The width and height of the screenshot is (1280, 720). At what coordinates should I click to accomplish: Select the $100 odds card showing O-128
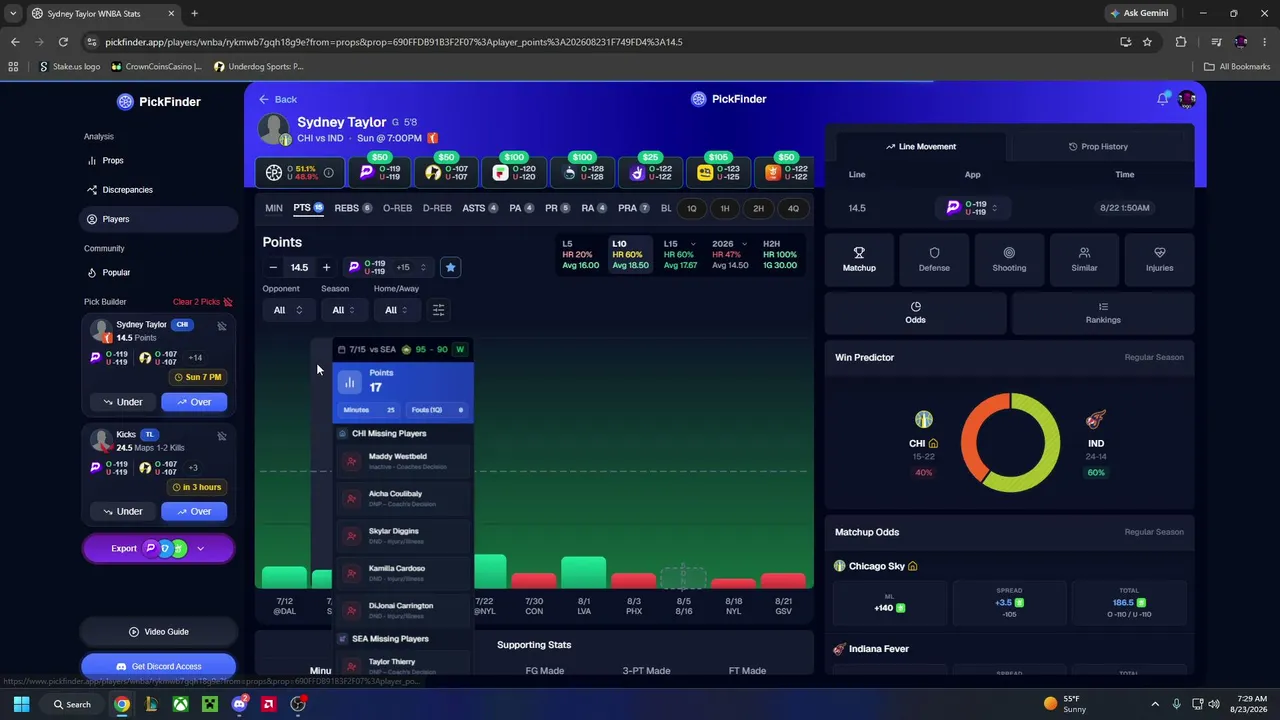coord(582,172)
